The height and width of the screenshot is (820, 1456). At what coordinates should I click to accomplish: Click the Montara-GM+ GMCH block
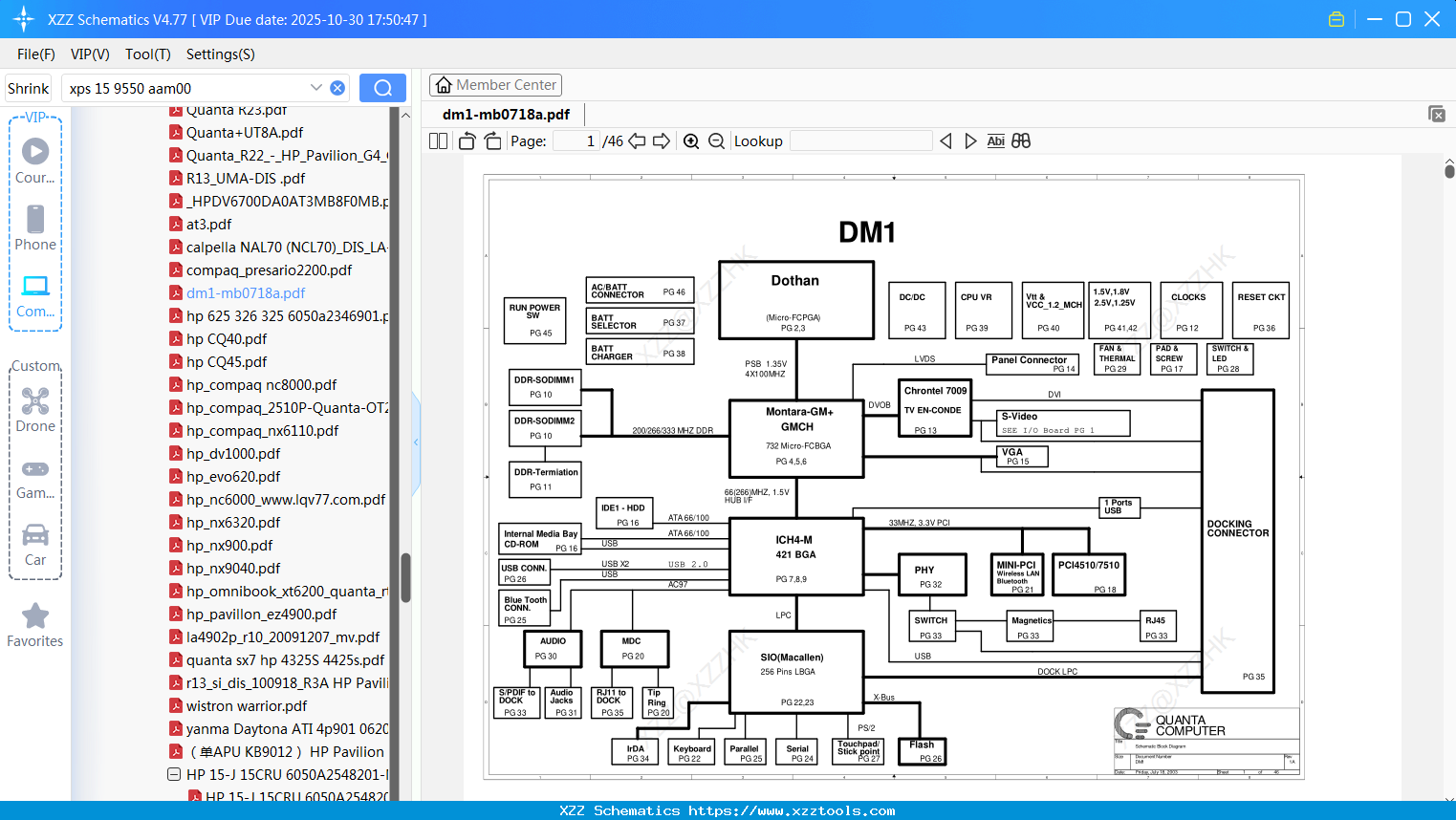796,438
